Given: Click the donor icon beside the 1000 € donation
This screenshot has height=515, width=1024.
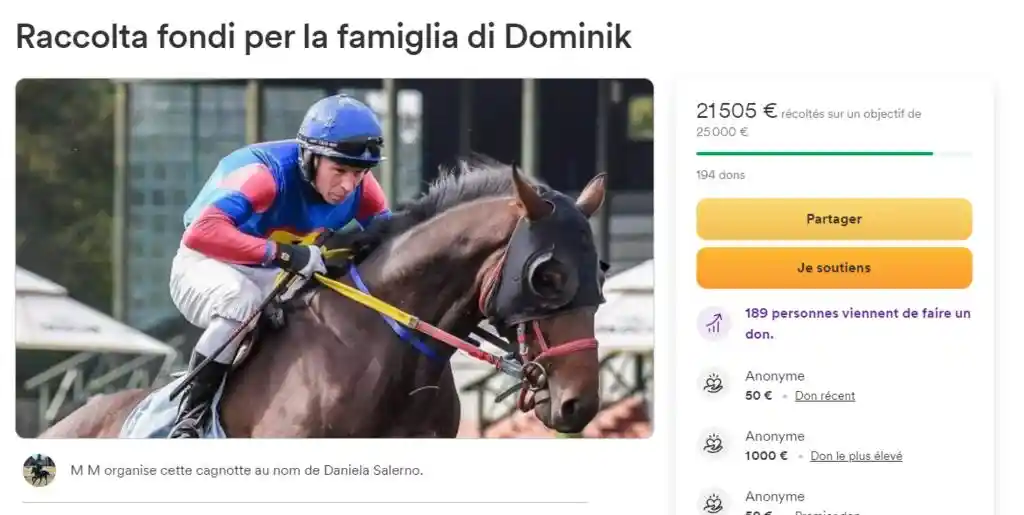Looking at the screenshot, I should pos(713,445).
